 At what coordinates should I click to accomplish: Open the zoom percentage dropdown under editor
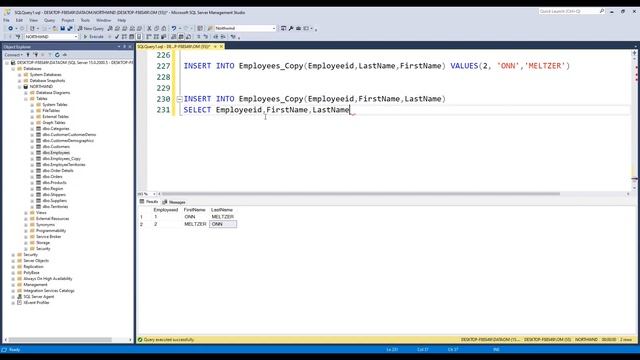pos(154,194)
